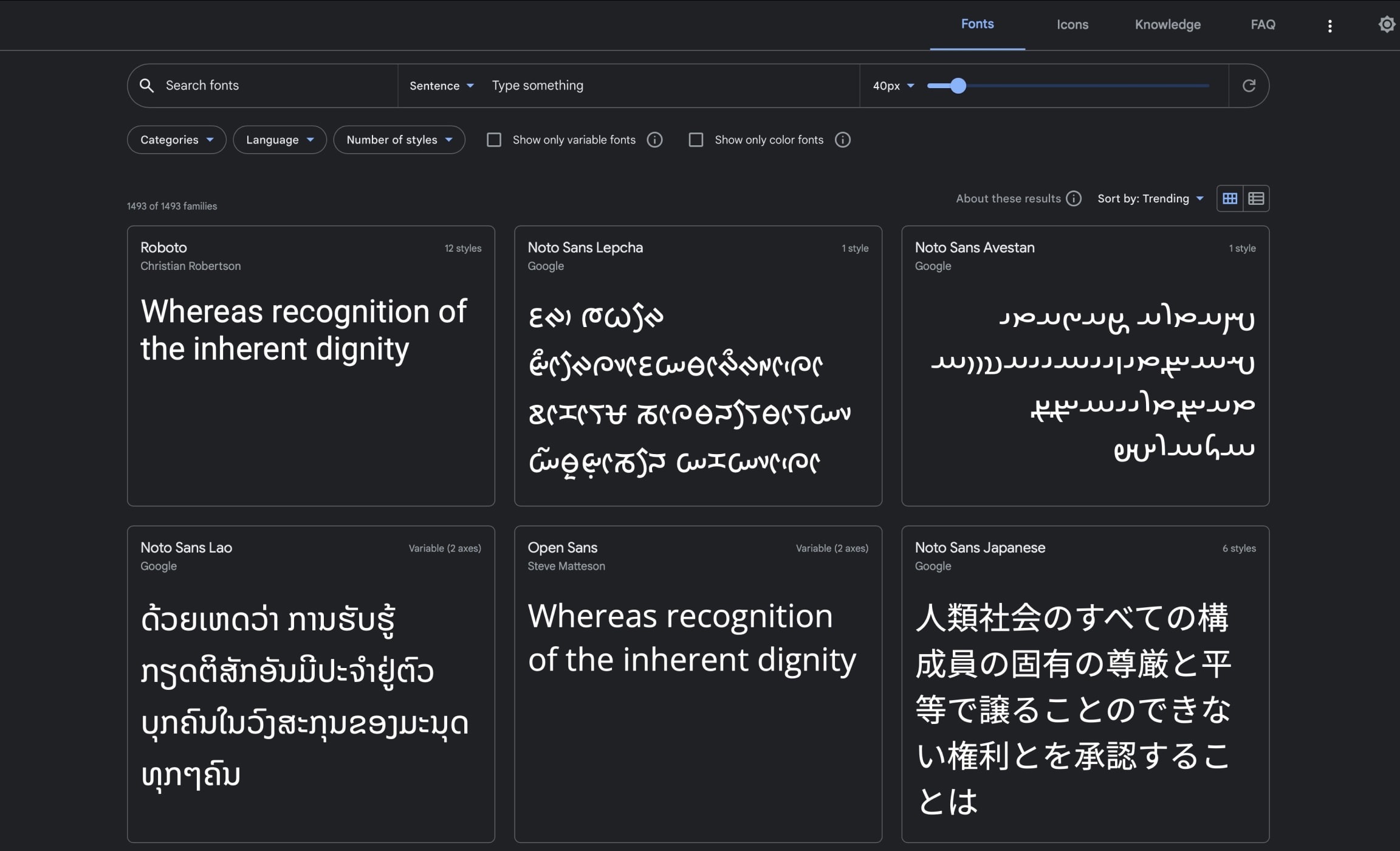Expand the Categories filter dropdown
Screen dimensions: 1400x851
tap(176, 140)
